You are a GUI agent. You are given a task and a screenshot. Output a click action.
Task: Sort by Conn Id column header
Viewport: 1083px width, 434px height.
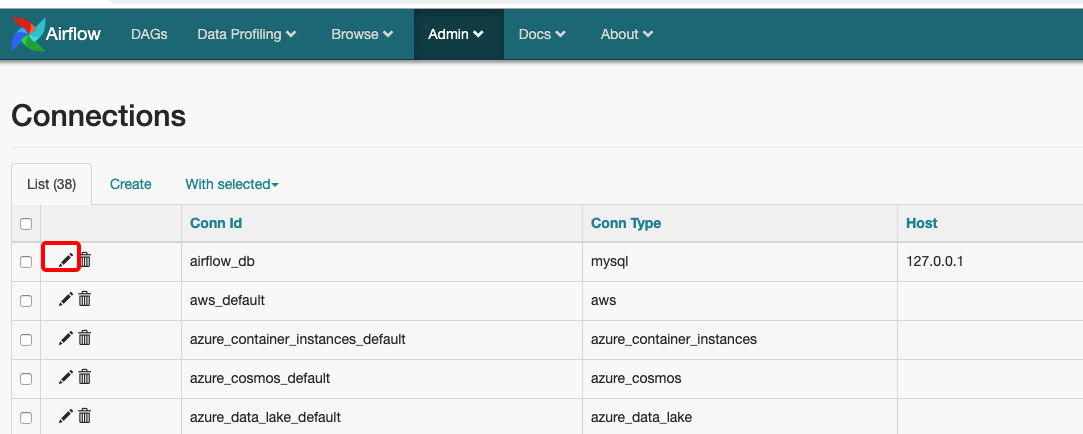click(x=216, y=223)
